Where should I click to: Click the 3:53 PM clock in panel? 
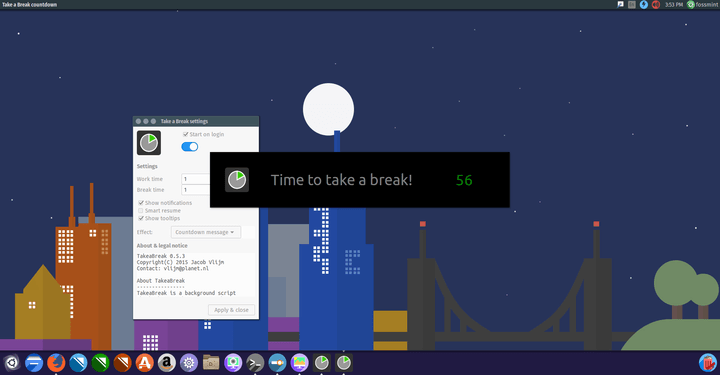(x=674, y=5)
